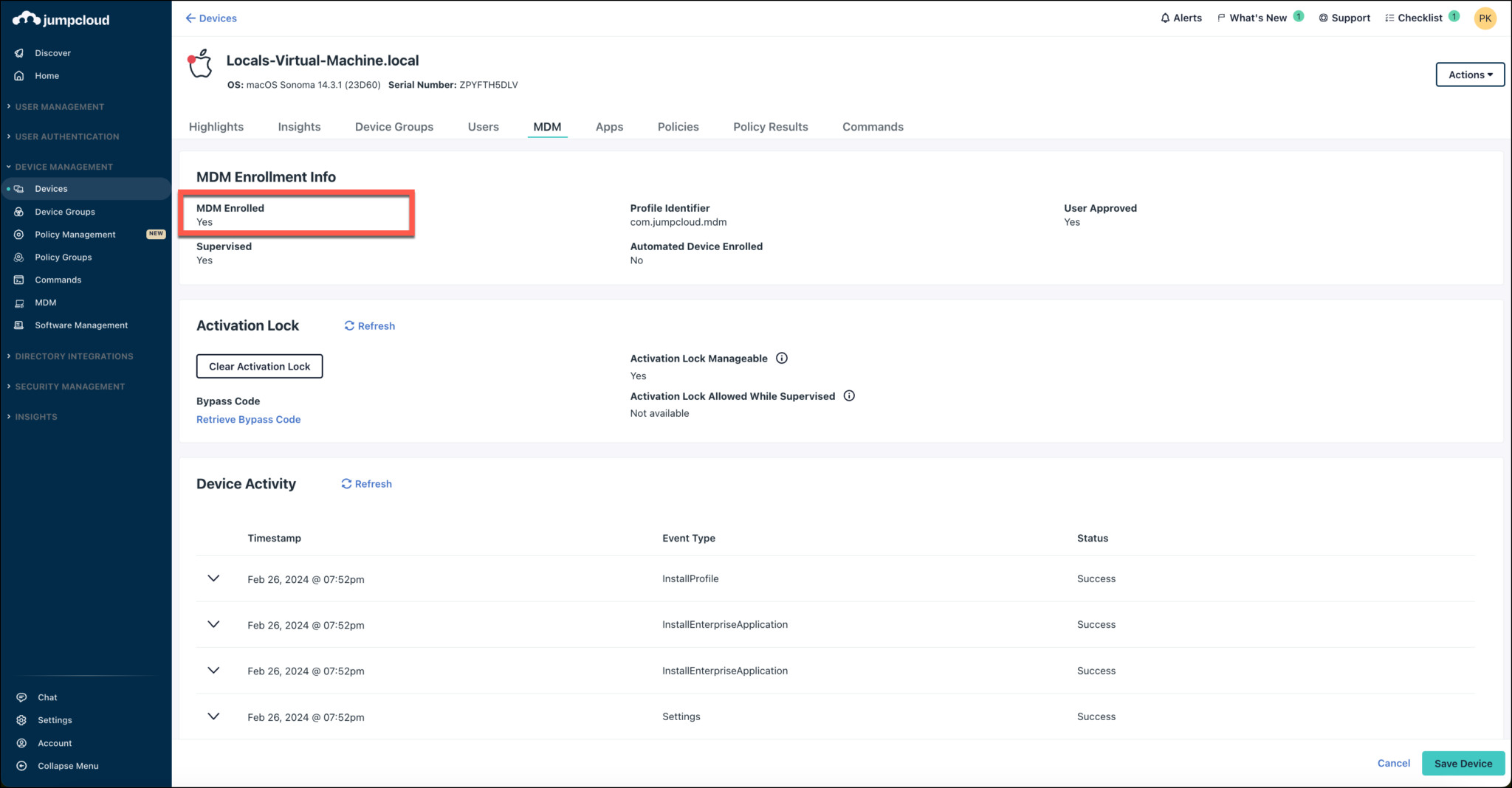Click Clear Activation Lock
This screenshot has width=1512, height=788.
[259, 365]
